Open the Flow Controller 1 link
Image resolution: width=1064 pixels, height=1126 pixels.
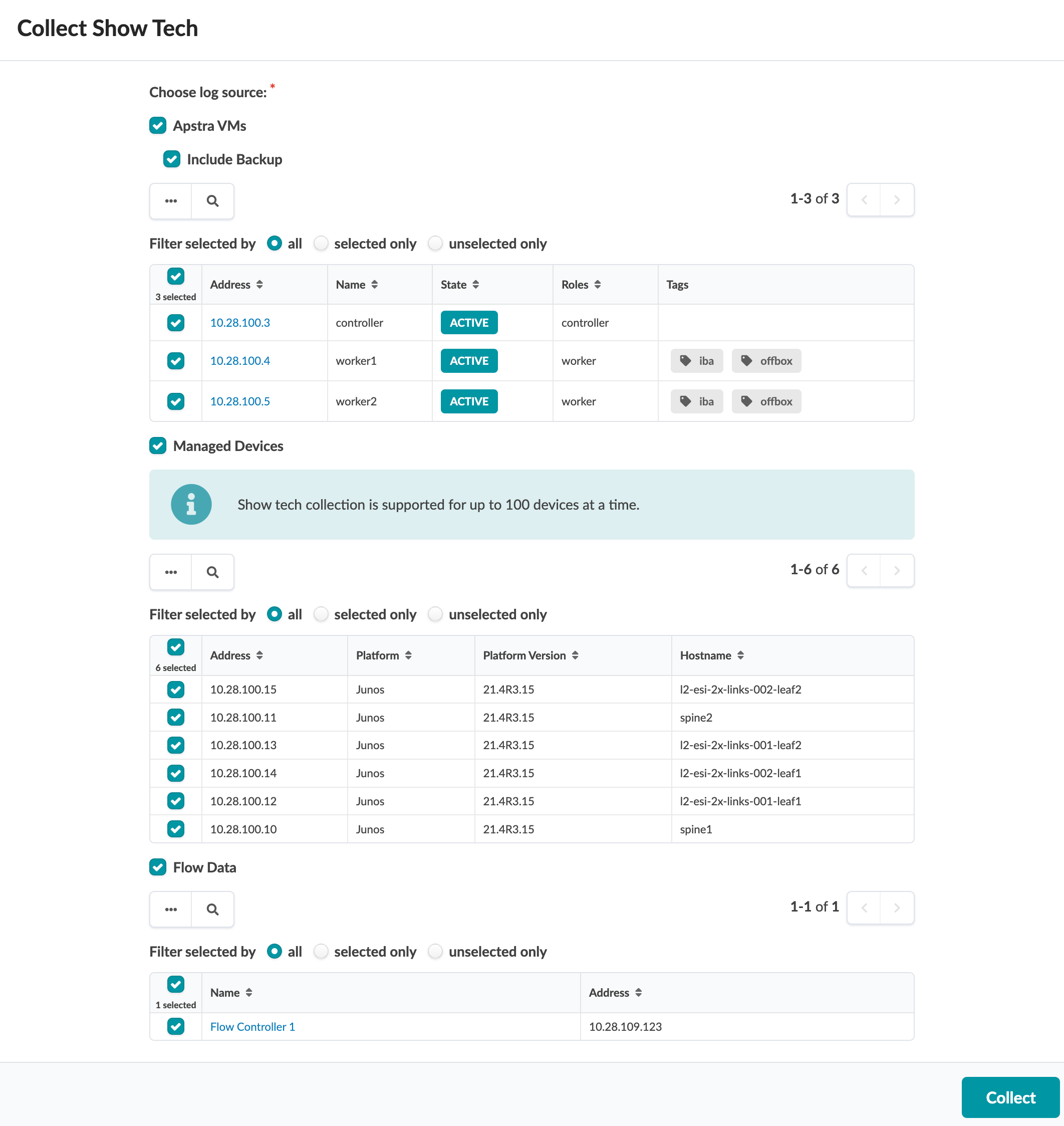[x=252, y=1027]
